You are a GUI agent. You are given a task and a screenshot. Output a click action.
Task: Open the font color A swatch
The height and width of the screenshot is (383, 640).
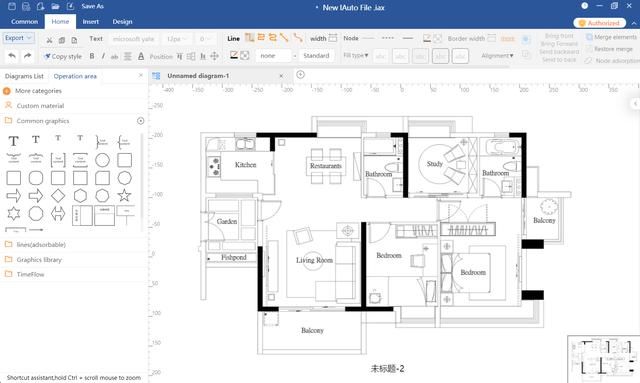[141, 56]
